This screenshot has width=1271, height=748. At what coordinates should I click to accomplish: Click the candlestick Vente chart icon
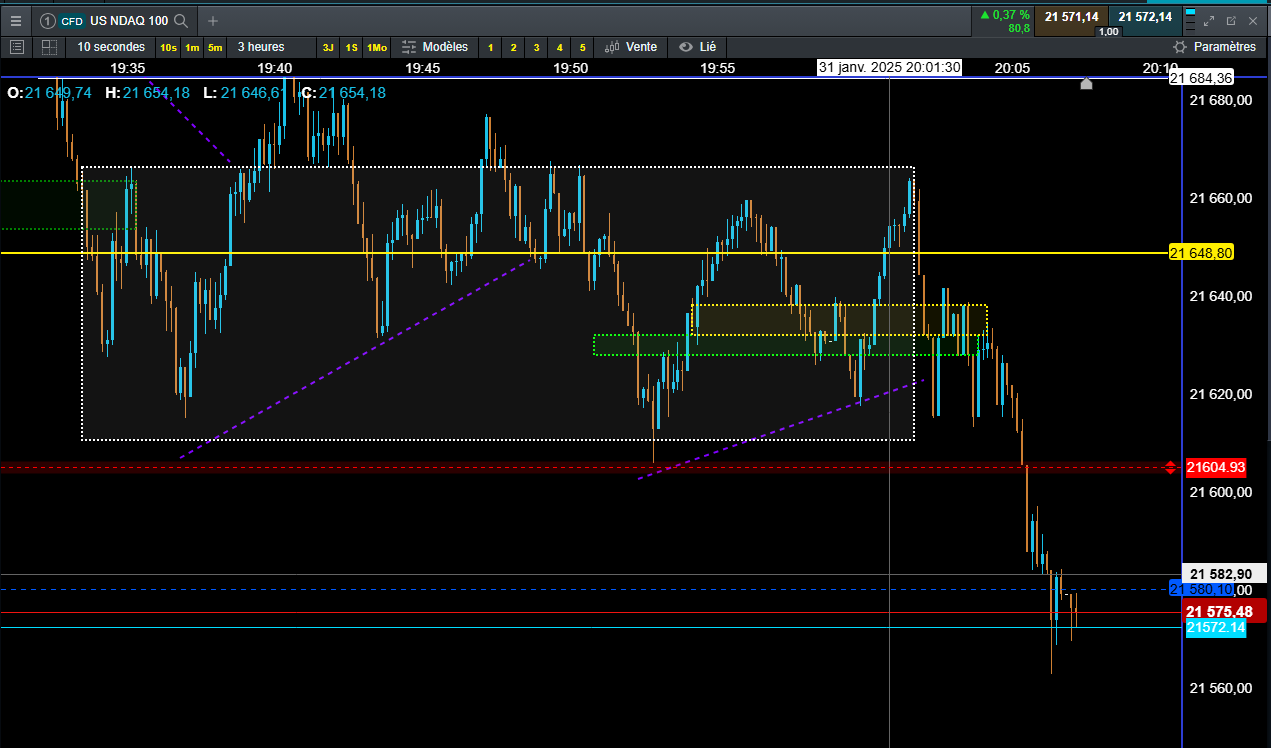pos(610,47)
